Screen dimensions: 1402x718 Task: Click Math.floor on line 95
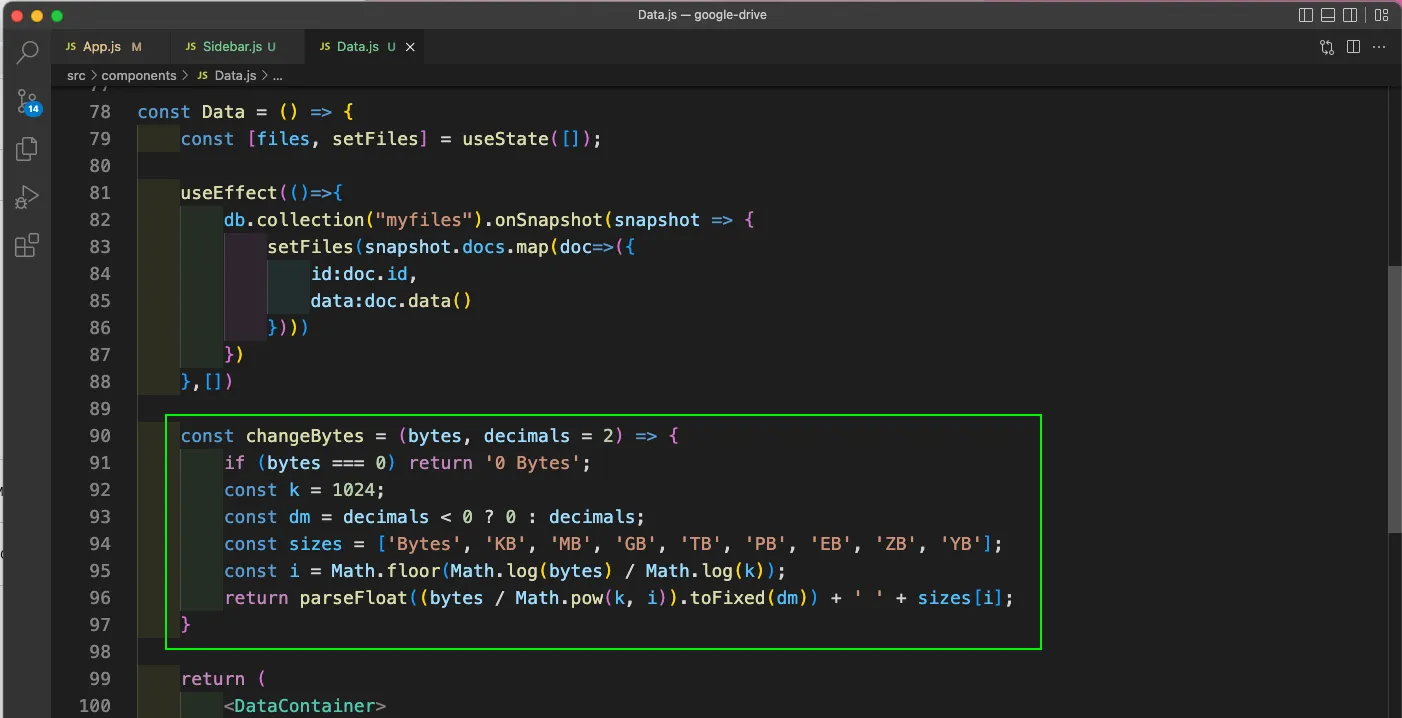[x=386, y=571]
